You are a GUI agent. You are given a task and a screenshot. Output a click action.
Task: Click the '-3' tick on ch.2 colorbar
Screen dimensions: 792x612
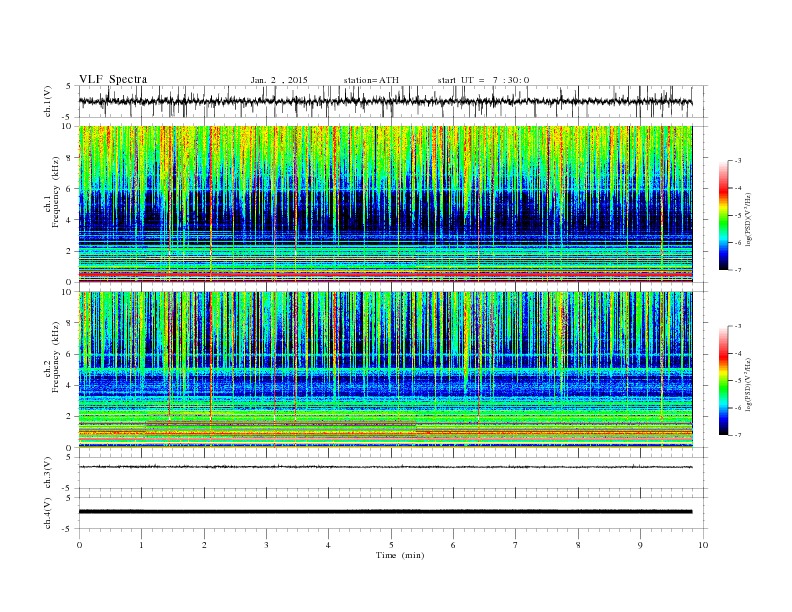click(x=738, y=326)
